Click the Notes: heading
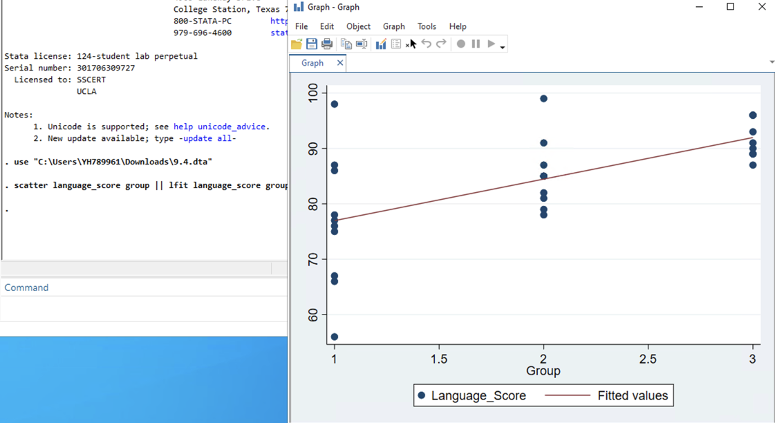The image size is (776, 424). tap(18, 115)
